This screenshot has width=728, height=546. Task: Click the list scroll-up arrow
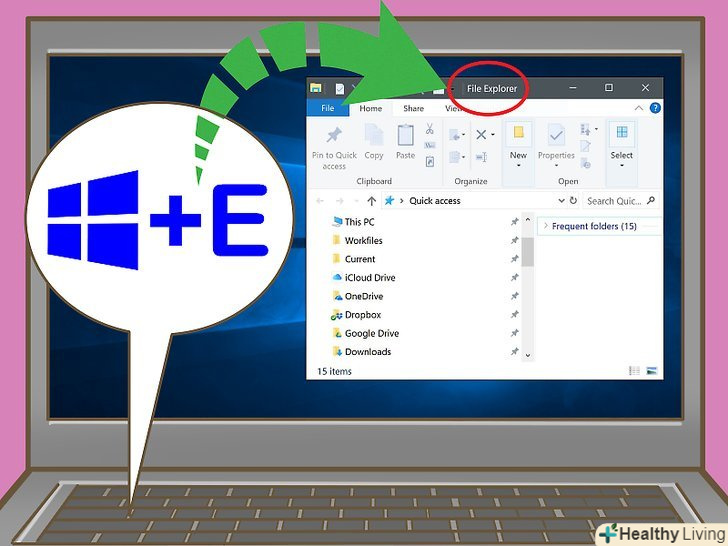tap(527, 219)
